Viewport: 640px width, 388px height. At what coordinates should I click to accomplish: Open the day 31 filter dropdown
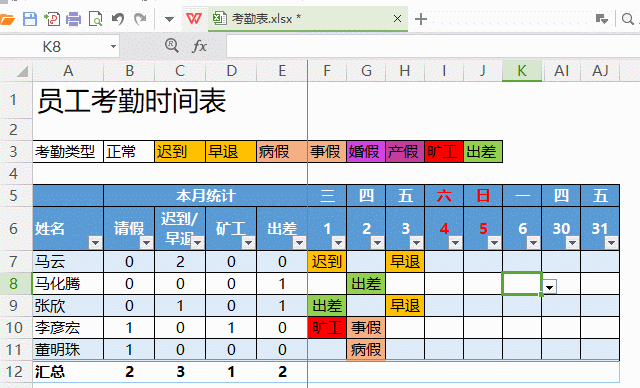click(x=611, y=243)
